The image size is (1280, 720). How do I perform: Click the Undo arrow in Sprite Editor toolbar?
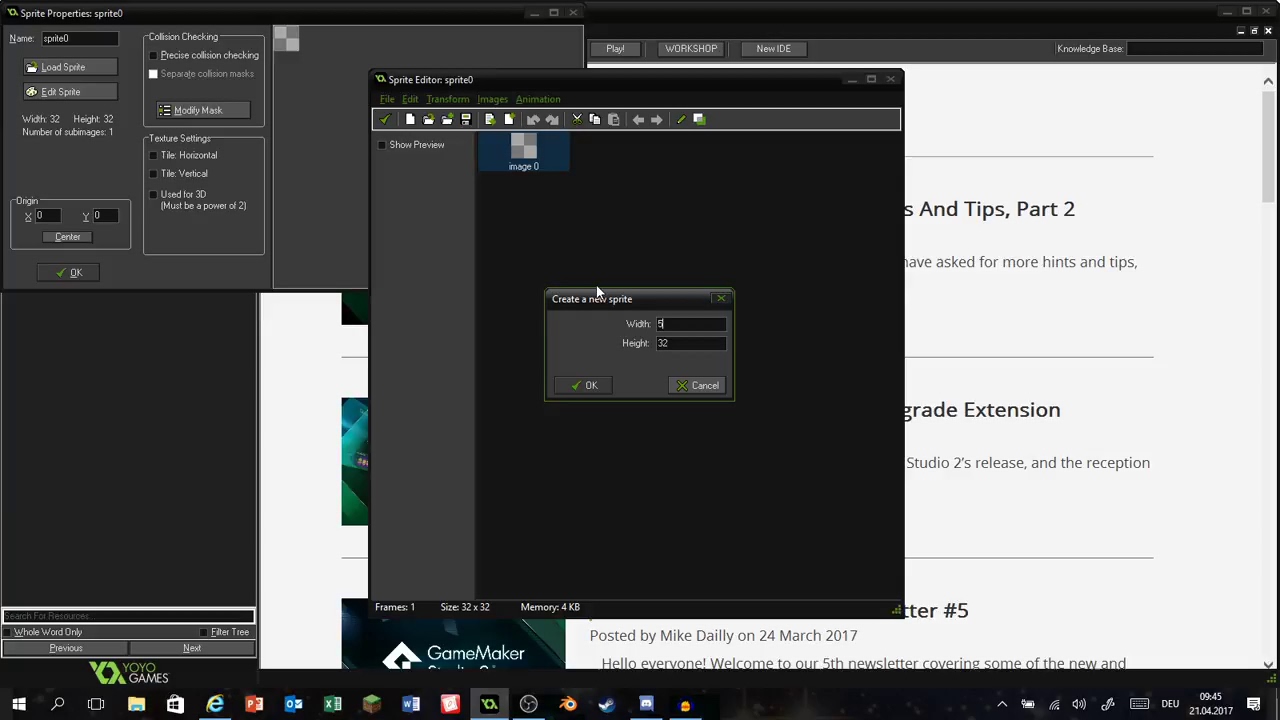(533, 120)
